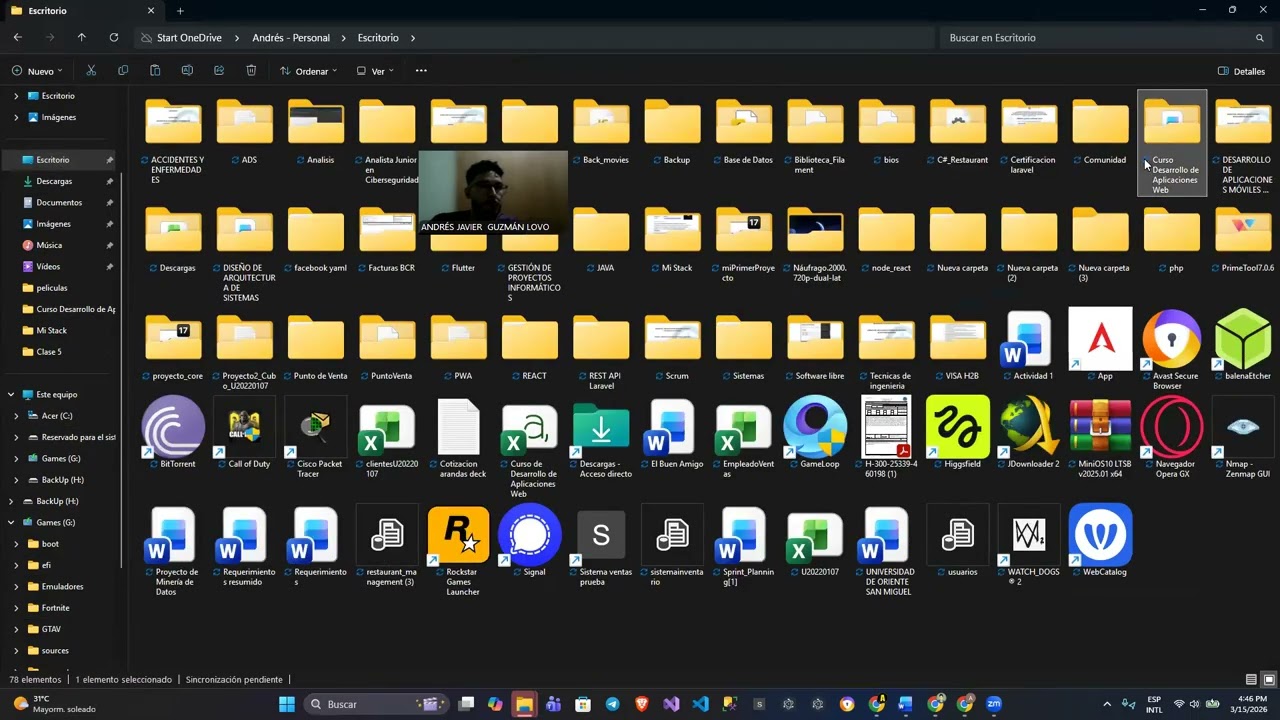The height and width of the screenshot is (720, 1280).
Task: Click the Nuevo button
Action: [36, 71]
